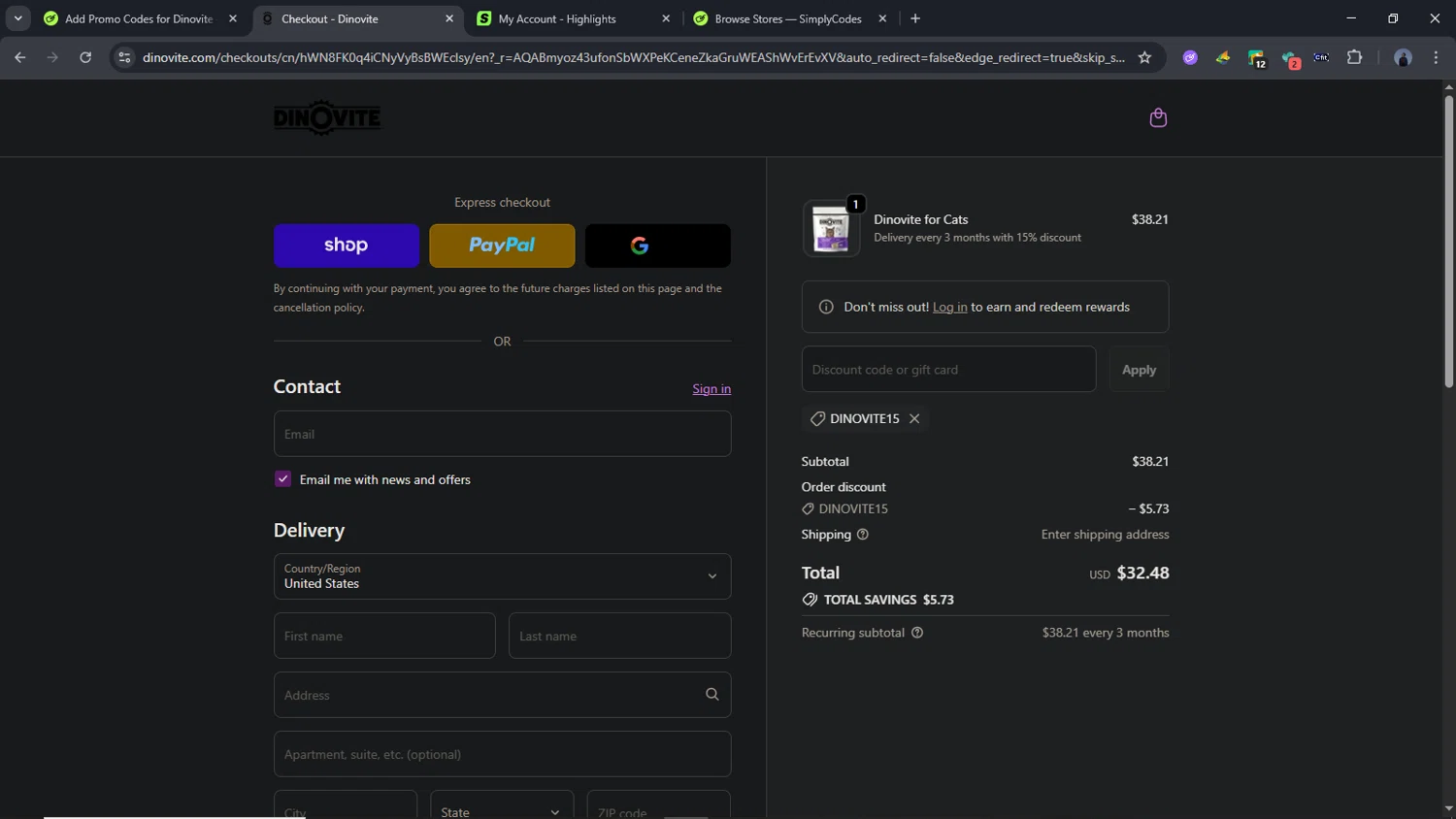Click the purple extension icon in toolbar

(1190, 57)
